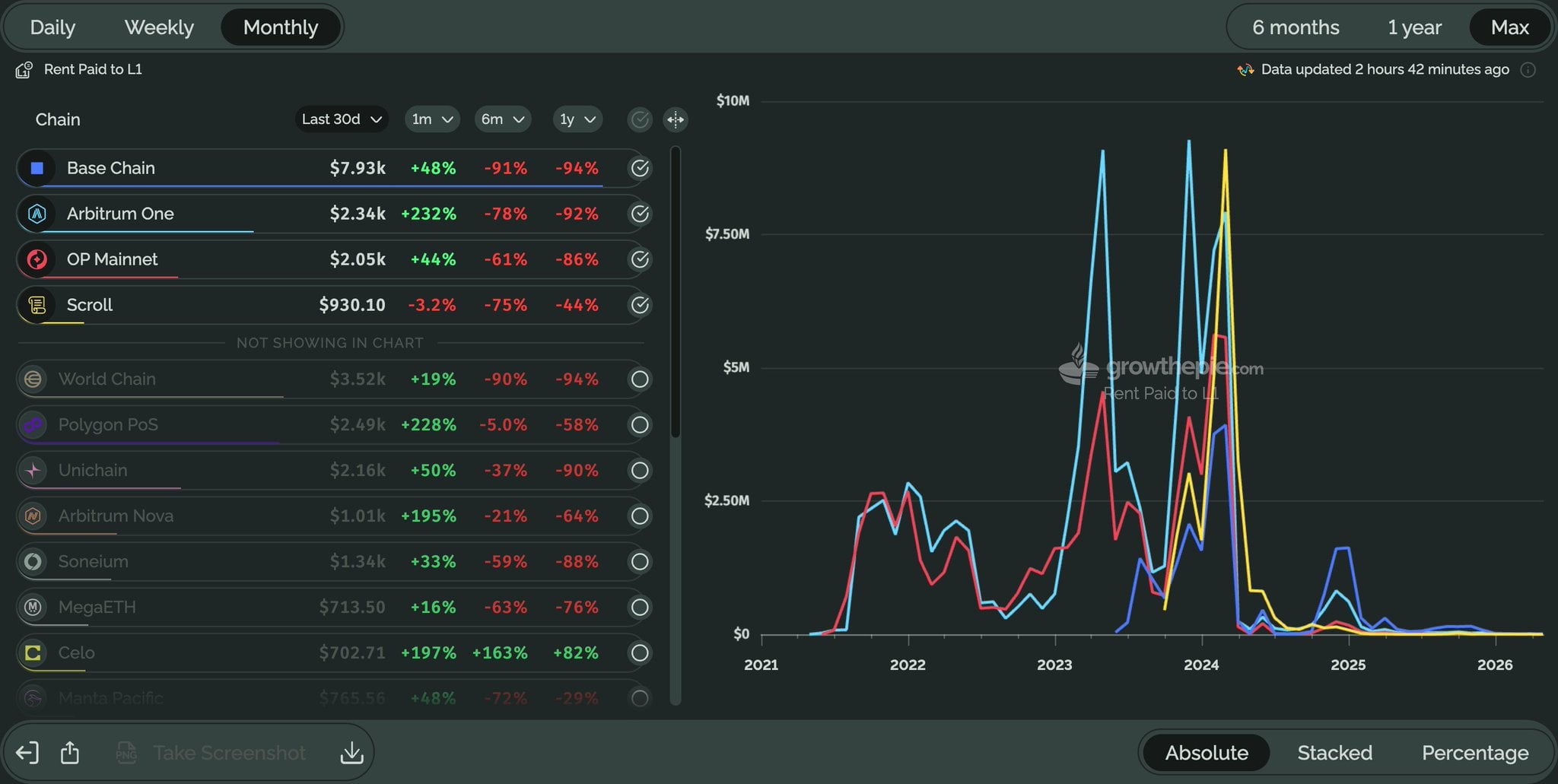This screenshot has width=1558, height=784.
Task: Click the download icon in bottom bar
Action: pyautogui.click(x=351, y=753)
